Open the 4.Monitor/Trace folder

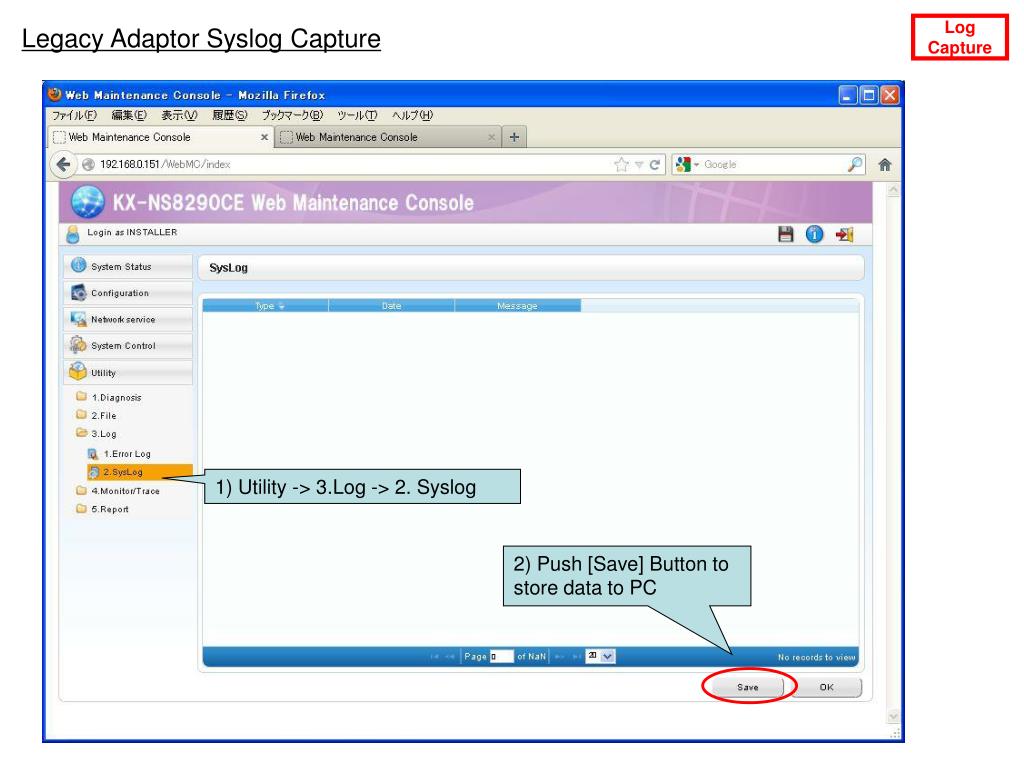point(118,491)
